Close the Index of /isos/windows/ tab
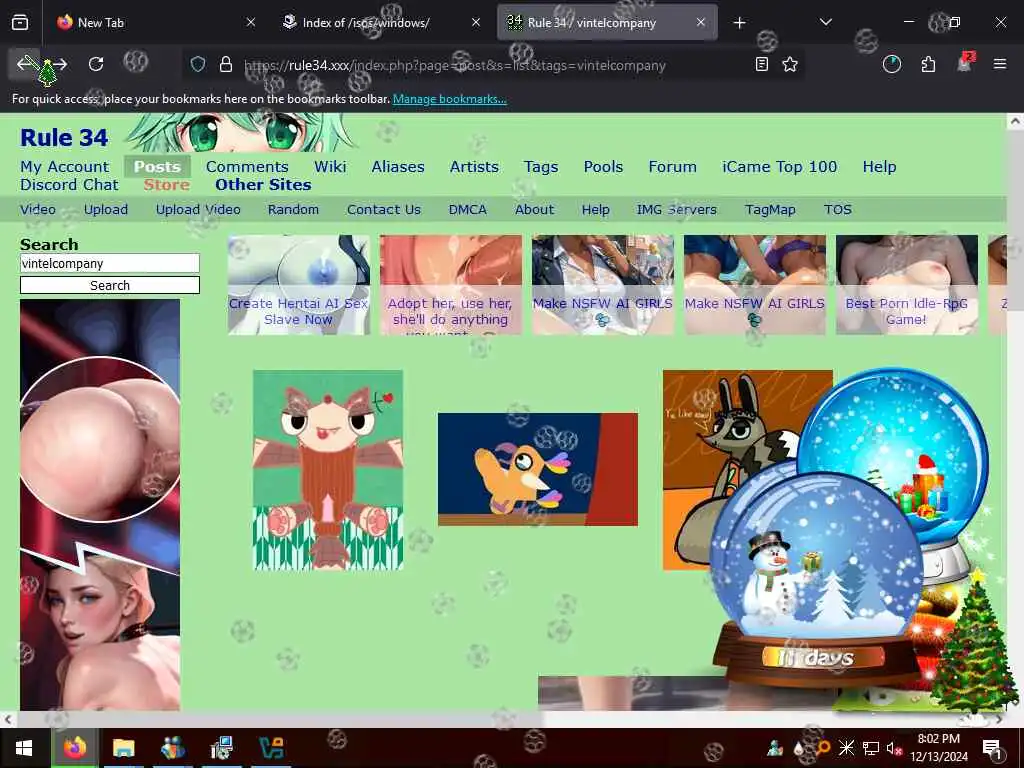 476,22
